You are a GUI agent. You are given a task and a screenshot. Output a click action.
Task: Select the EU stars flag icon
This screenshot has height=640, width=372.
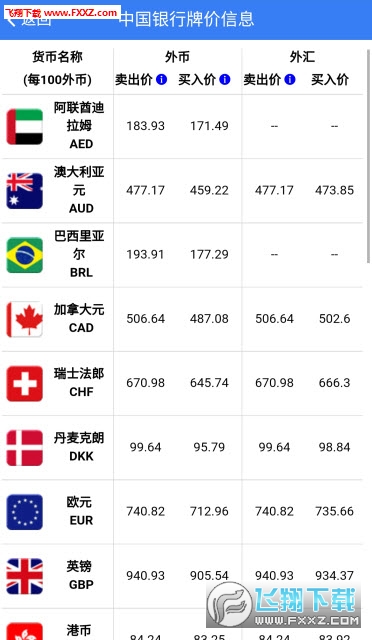pos(25,512)
